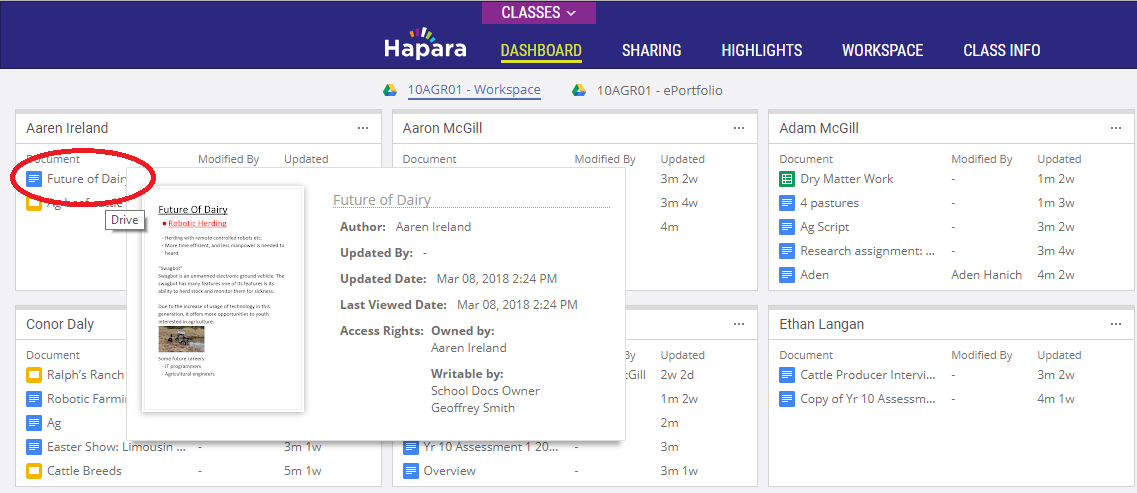Open options menu on card right of Conor Daly
Screen dimensions: 1137x493
[x=739, y=323]
